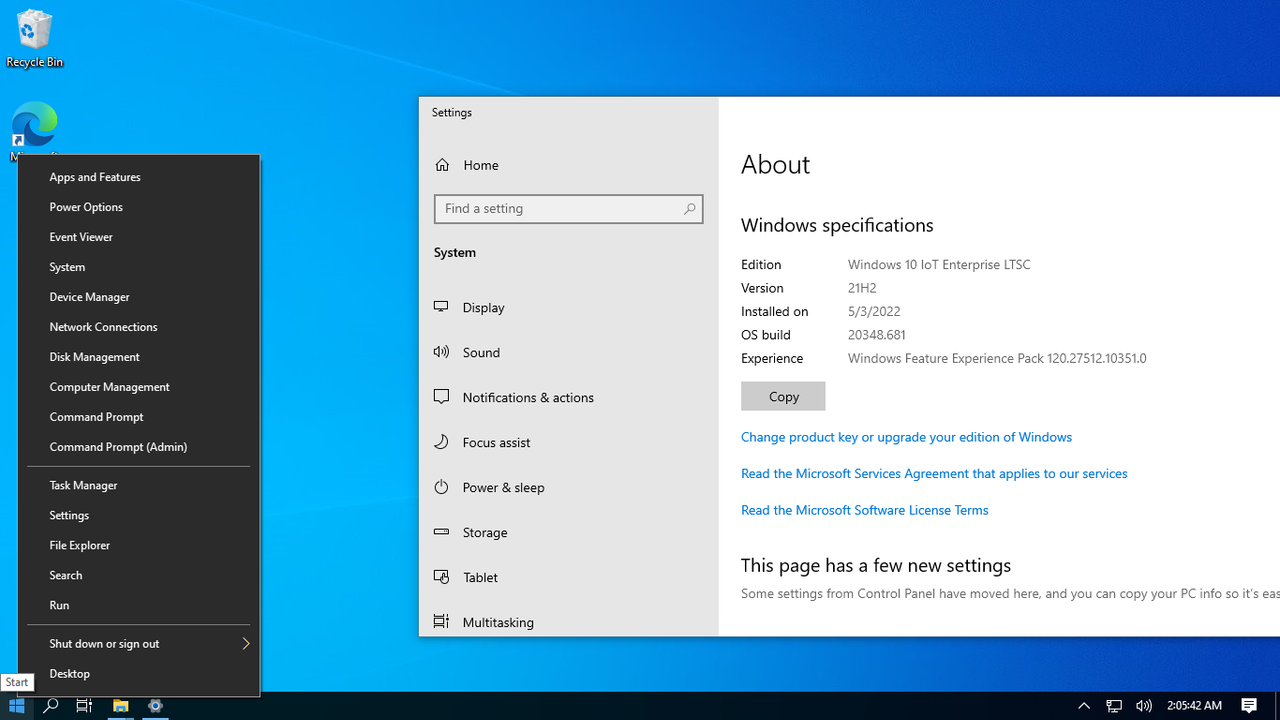1280x720 pixels.
Task: Launch Event Viewer from the menu
Action: click(139, 237)
